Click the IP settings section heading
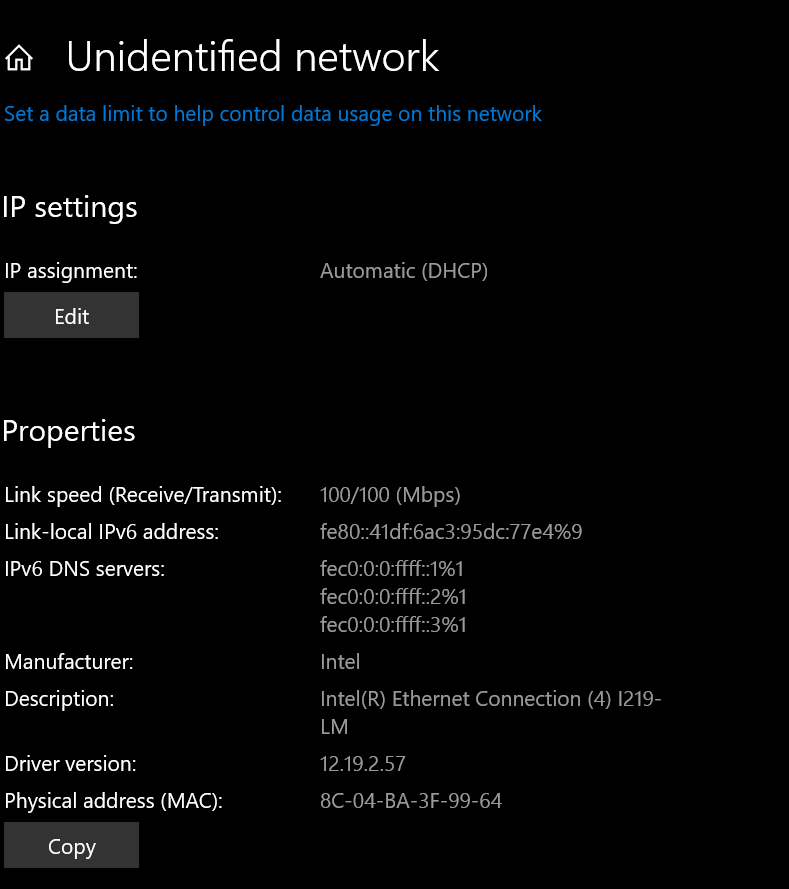This screenshot has width=789, height=889. coord(70,208)
